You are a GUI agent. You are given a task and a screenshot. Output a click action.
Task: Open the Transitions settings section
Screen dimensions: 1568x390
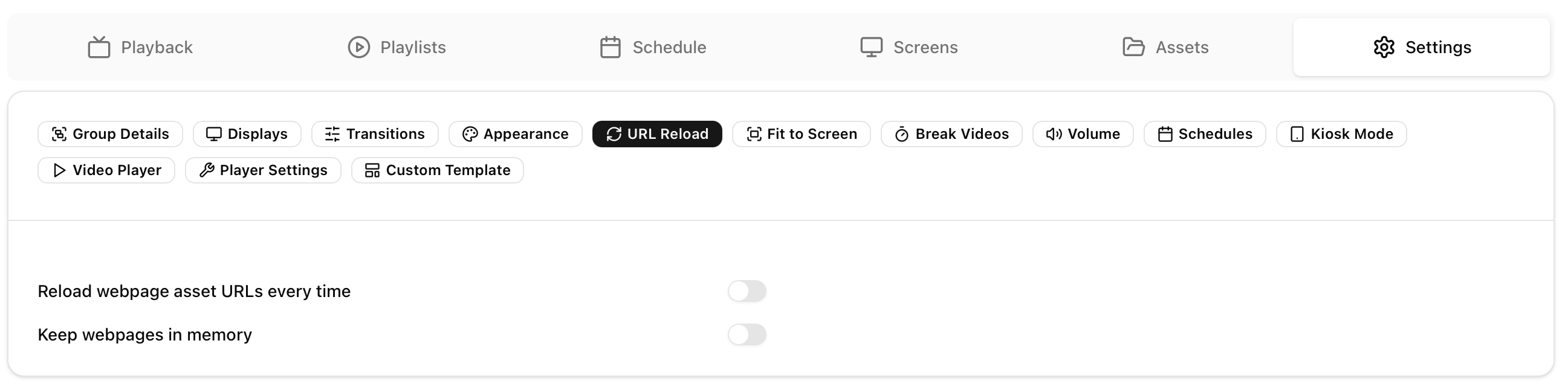click(x=374, y=134)
